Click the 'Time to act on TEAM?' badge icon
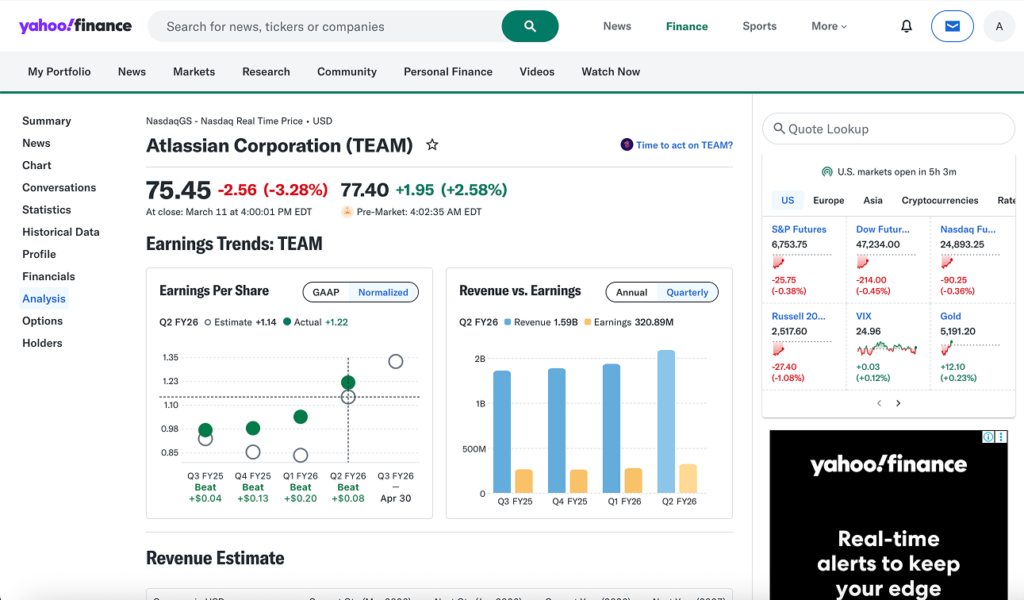Viewport: 1024px width, 600px height. (625, 144)
